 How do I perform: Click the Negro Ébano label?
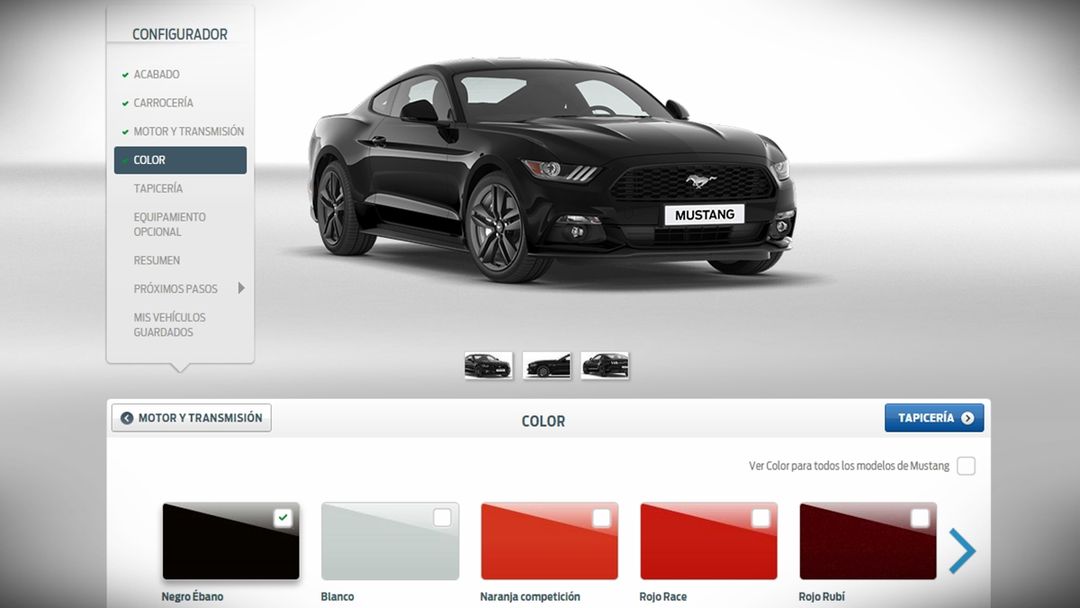point(192,597)
